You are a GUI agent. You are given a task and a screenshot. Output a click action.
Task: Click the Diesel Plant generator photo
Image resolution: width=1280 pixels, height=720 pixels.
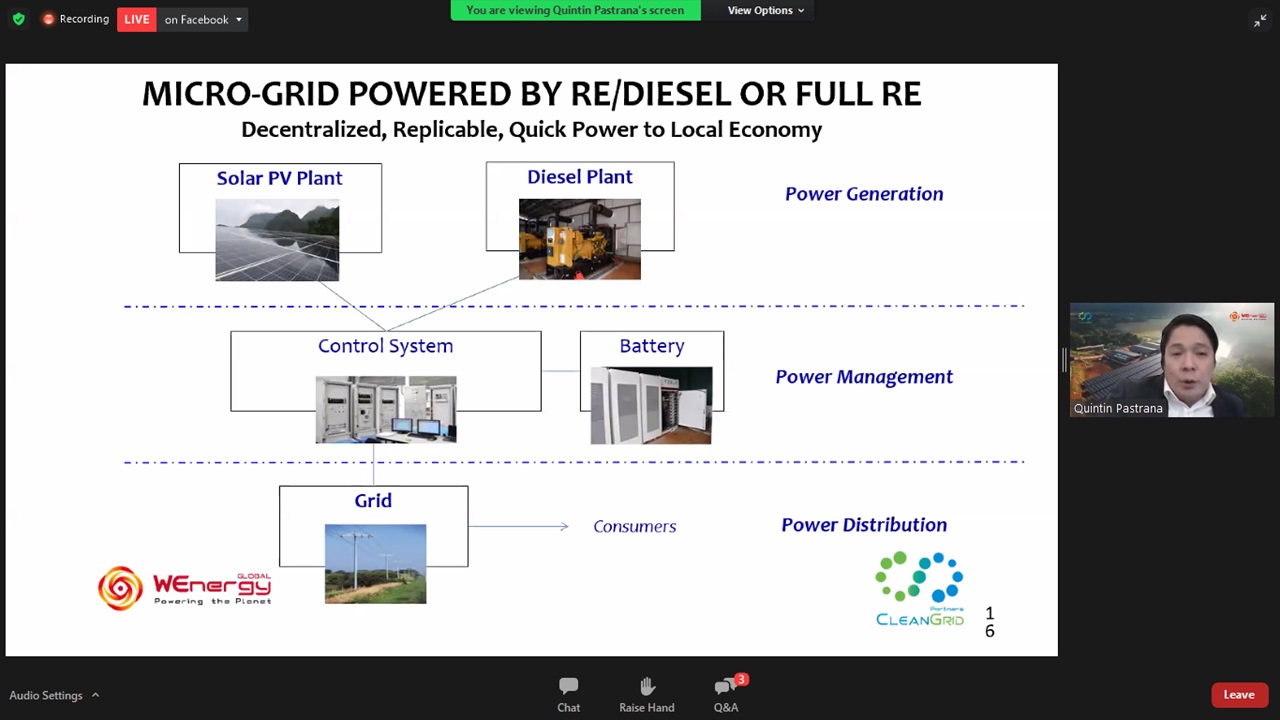(x=579, y=239)
